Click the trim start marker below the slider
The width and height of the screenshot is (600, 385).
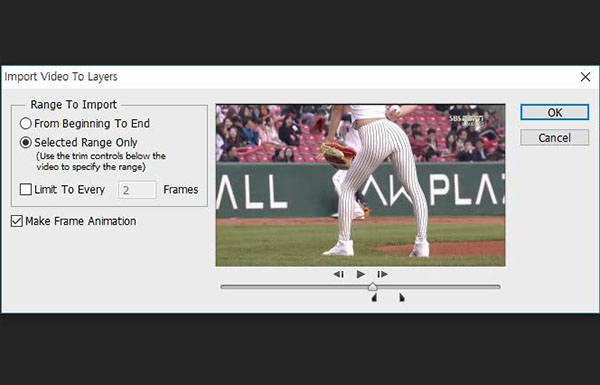[x=374, y=297]
